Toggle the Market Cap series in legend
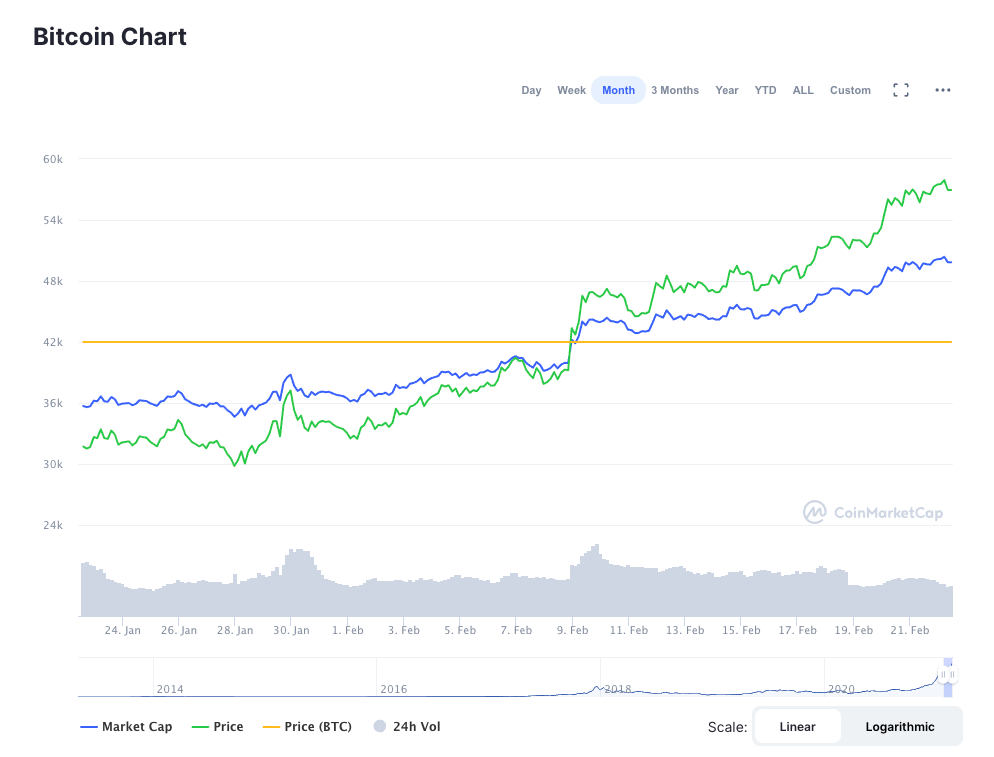This screenshot has height=757, width=994. 126,727
